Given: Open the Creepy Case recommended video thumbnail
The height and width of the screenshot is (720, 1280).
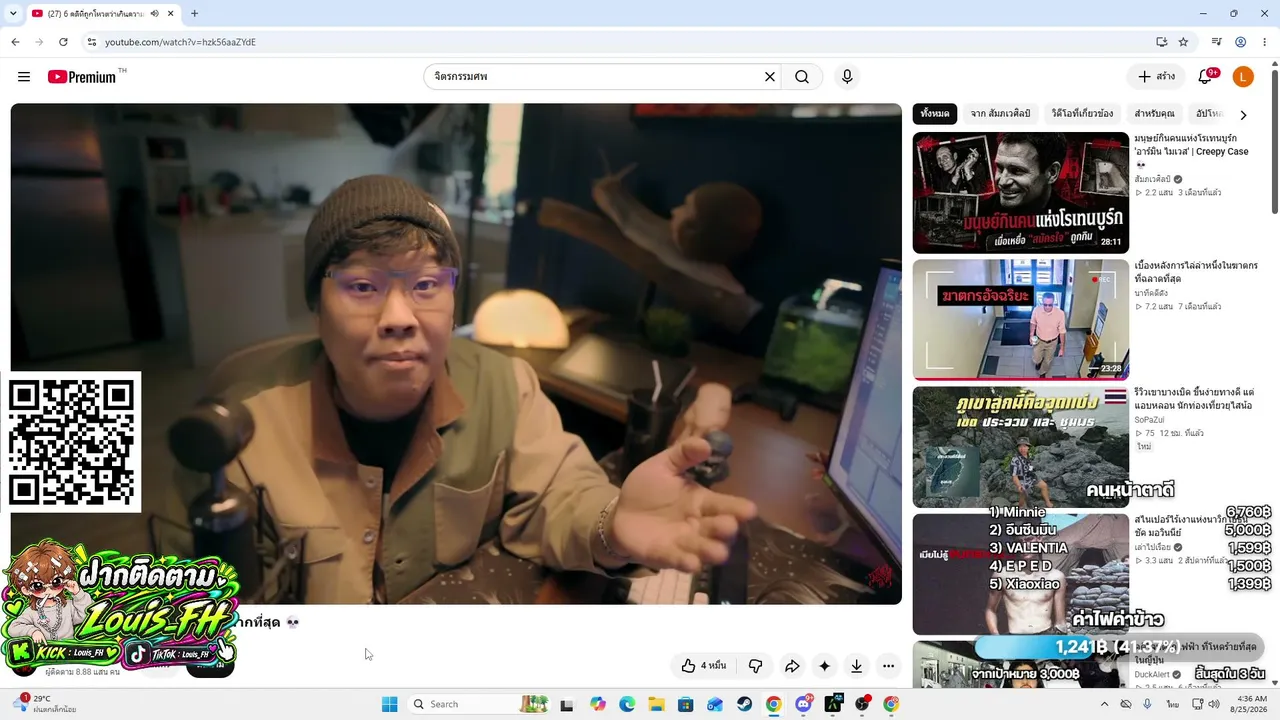Looking at the screenshot, I should (1021, 193).
